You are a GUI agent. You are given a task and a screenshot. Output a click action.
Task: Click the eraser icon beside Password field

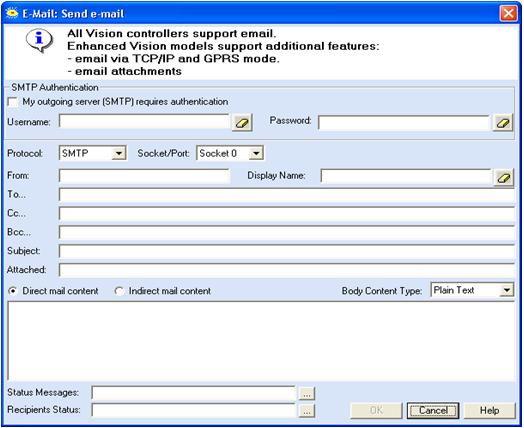[503, 123]
